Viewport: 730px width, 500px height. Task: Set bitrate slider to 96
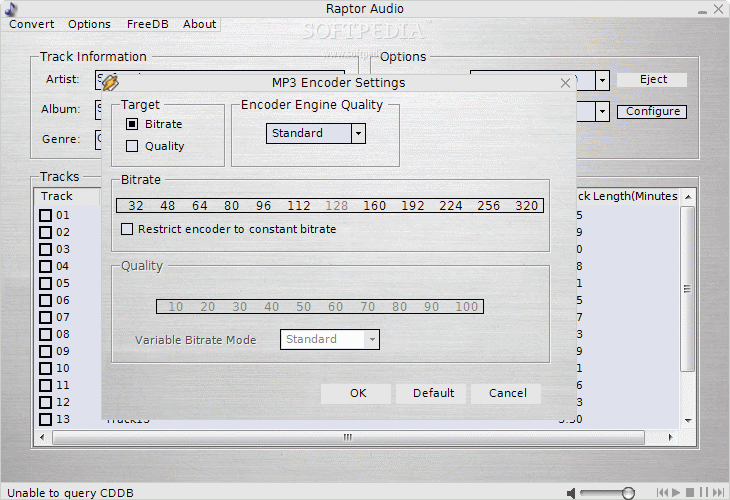[263, 206]
